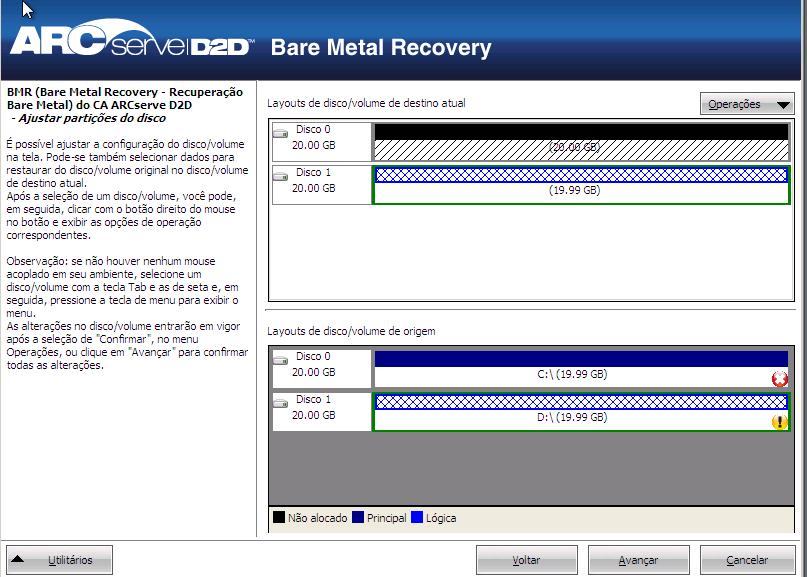The width and height of the screenshot is (807, 577).
Task: Click the dark blue Principal legend swatch
Action: pyautogui.click(x=358, y=517)
